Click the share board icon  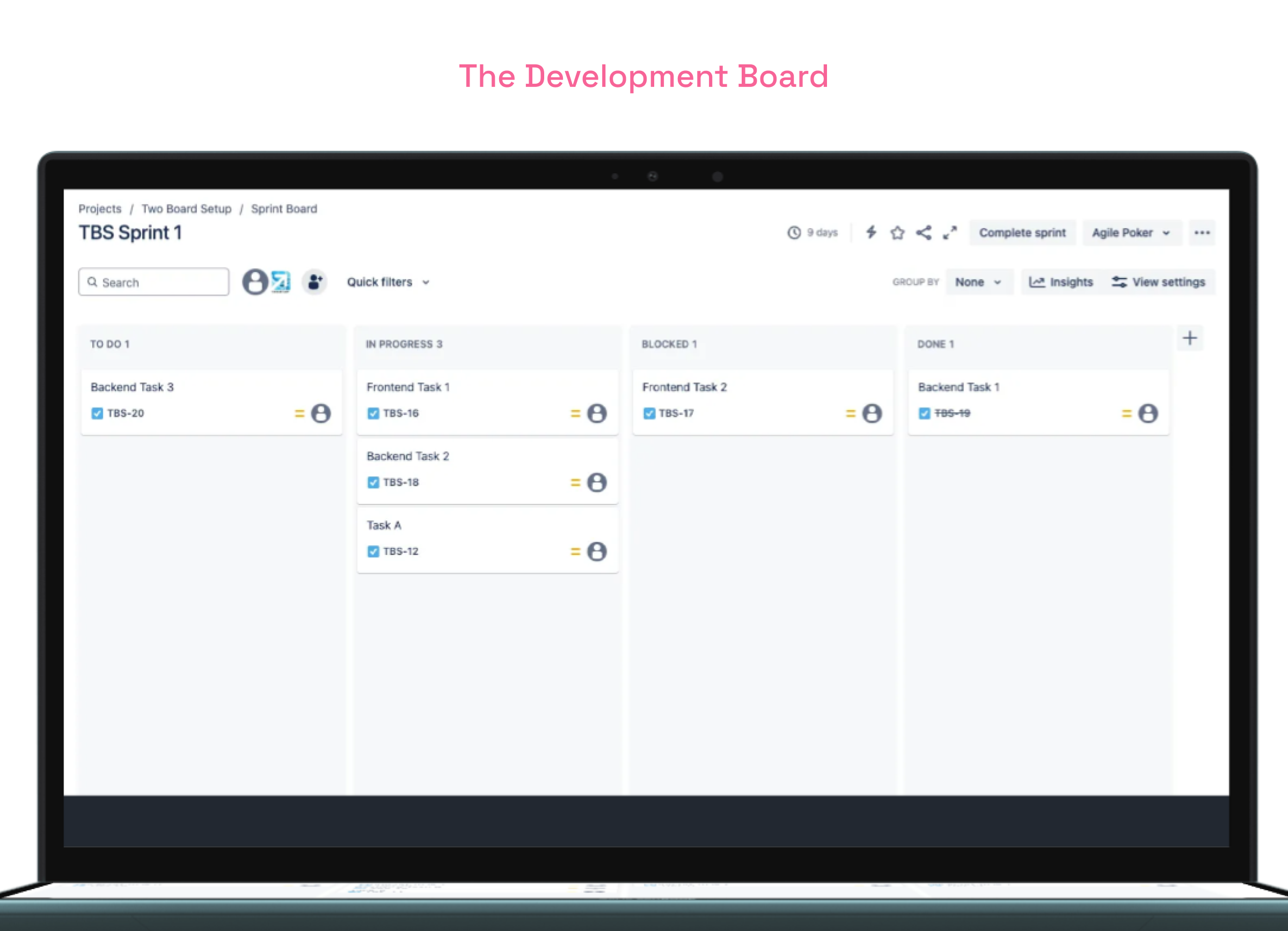click(924, 233)
